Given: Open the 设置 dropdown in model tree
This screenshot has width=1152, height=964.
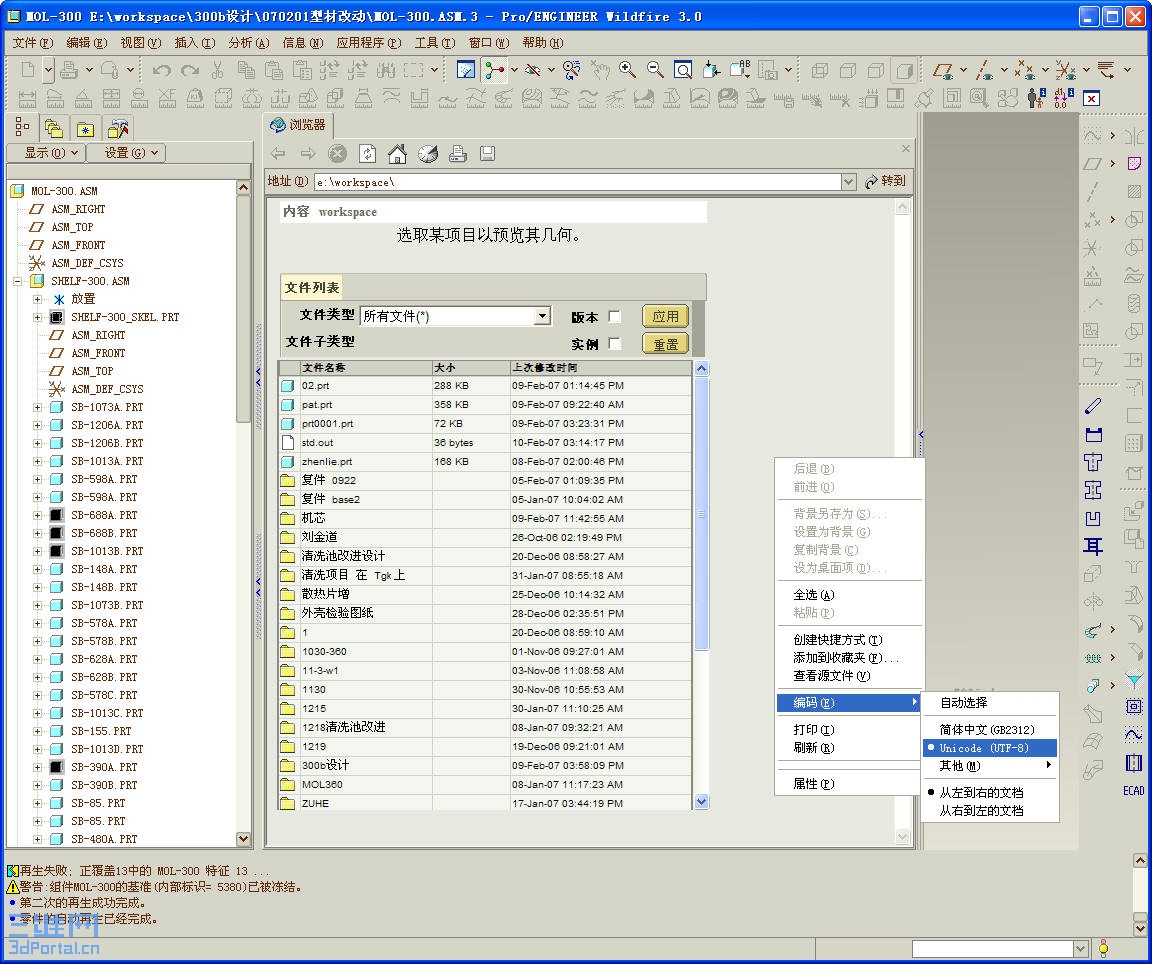Looking at the screenshot, I should [126, 153].
